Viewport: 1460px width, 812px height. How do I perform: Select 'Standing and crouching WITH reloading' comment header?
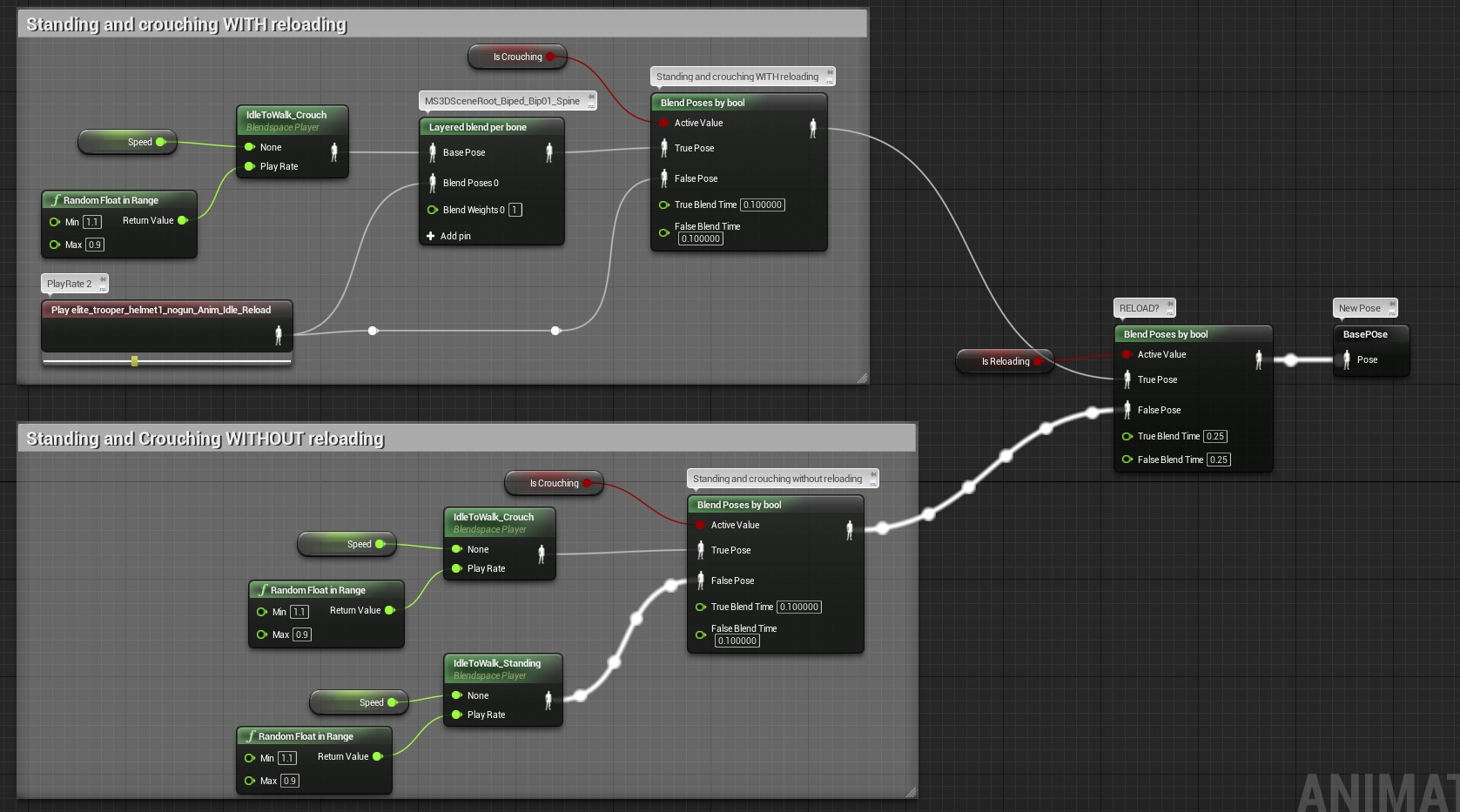[442, 23]
